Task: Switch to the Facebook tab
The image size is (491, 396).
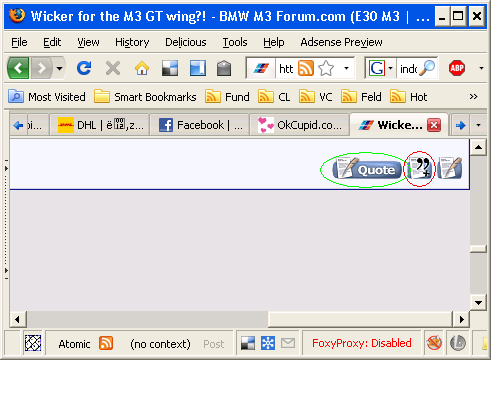Action: 199,125
